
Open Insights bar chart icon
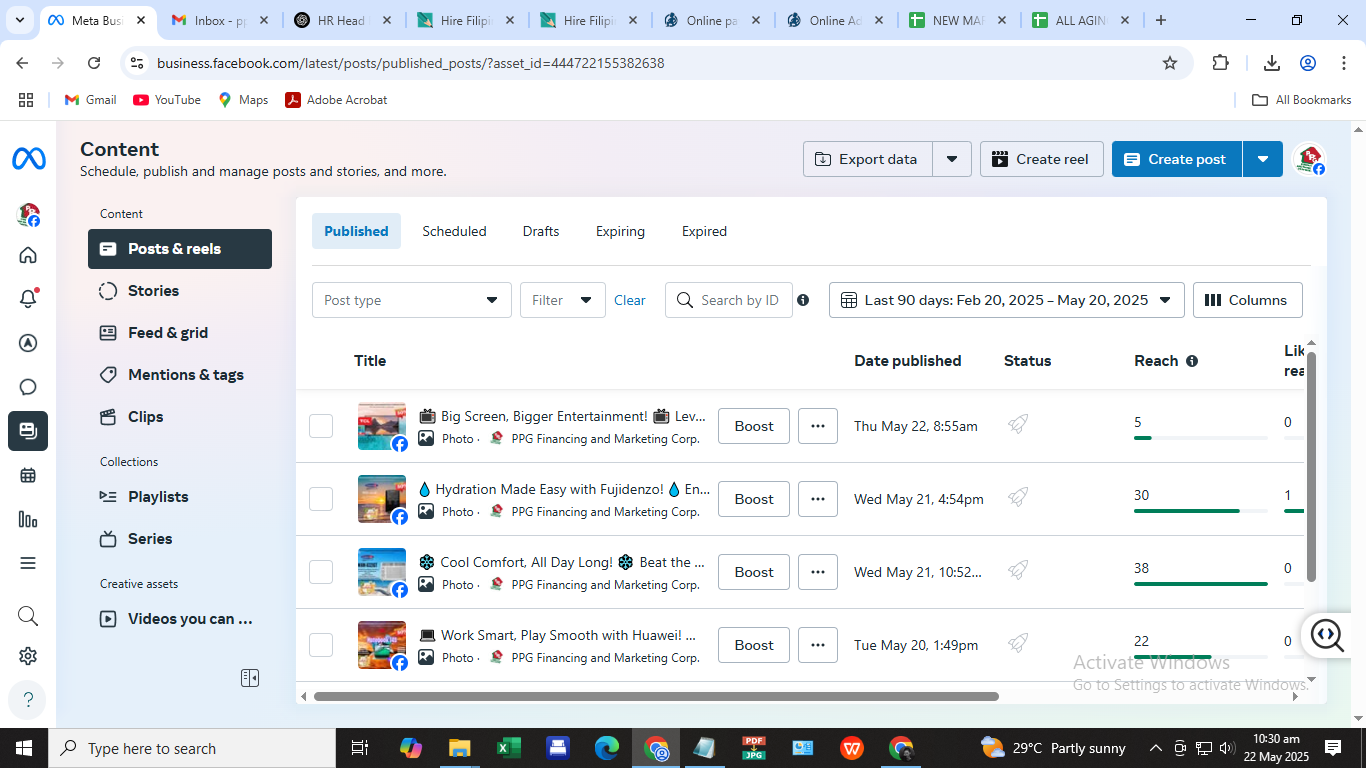tap(28, 519)
